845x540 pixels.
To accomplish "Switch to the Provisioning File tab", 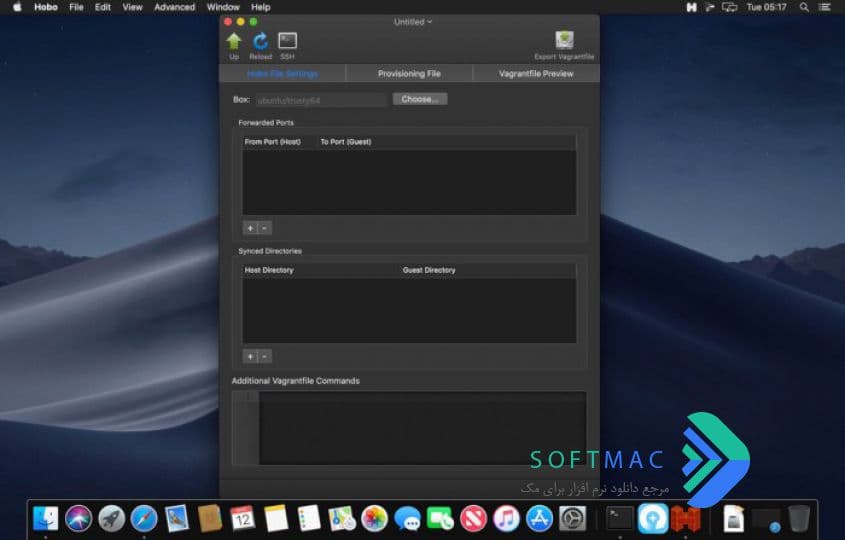I will click(x=409, y=73).
